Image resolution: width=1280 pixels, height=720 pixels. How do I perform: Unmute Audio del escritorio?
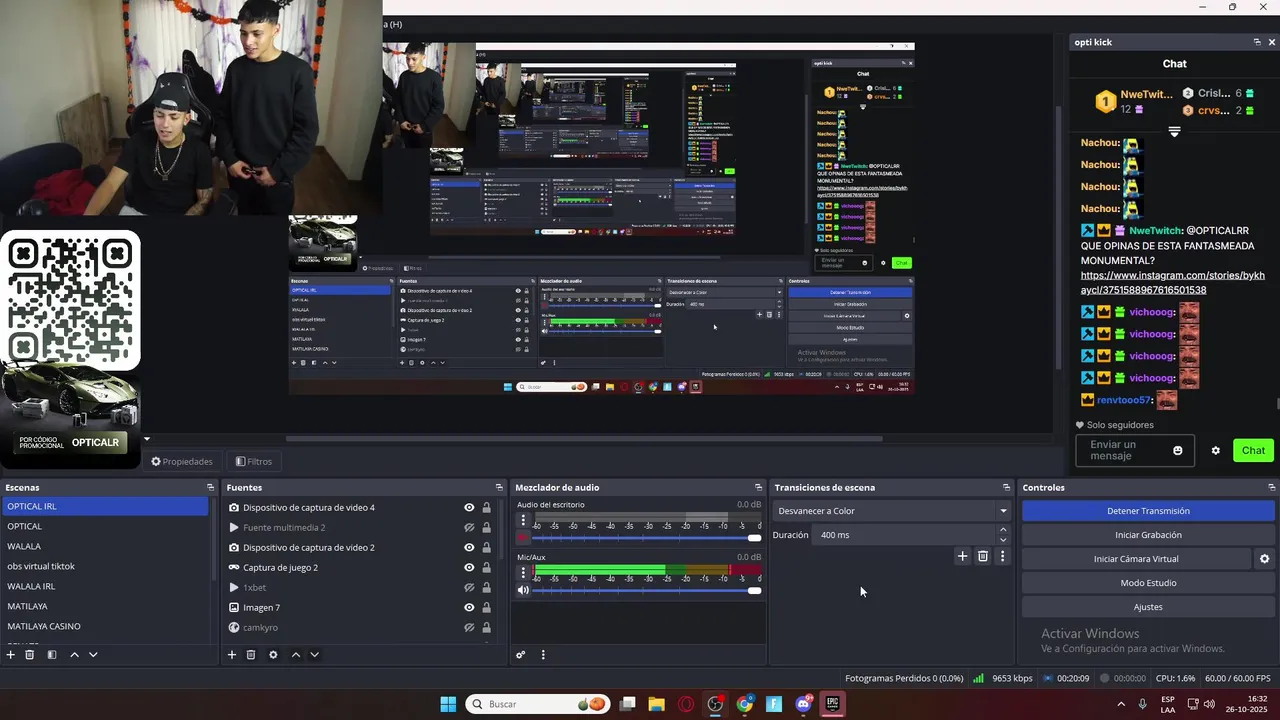(x=522, y=538)
